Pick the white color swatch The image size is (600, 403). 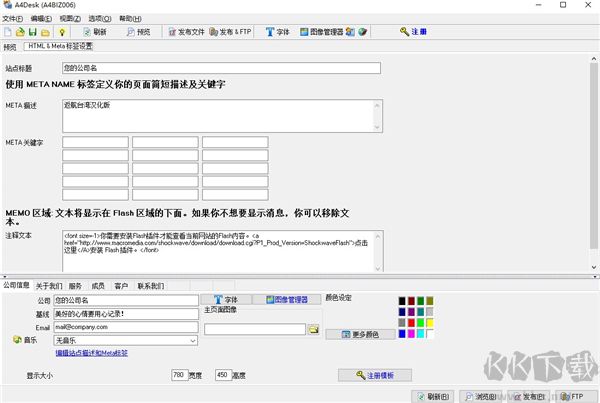[x=430, y=334]
